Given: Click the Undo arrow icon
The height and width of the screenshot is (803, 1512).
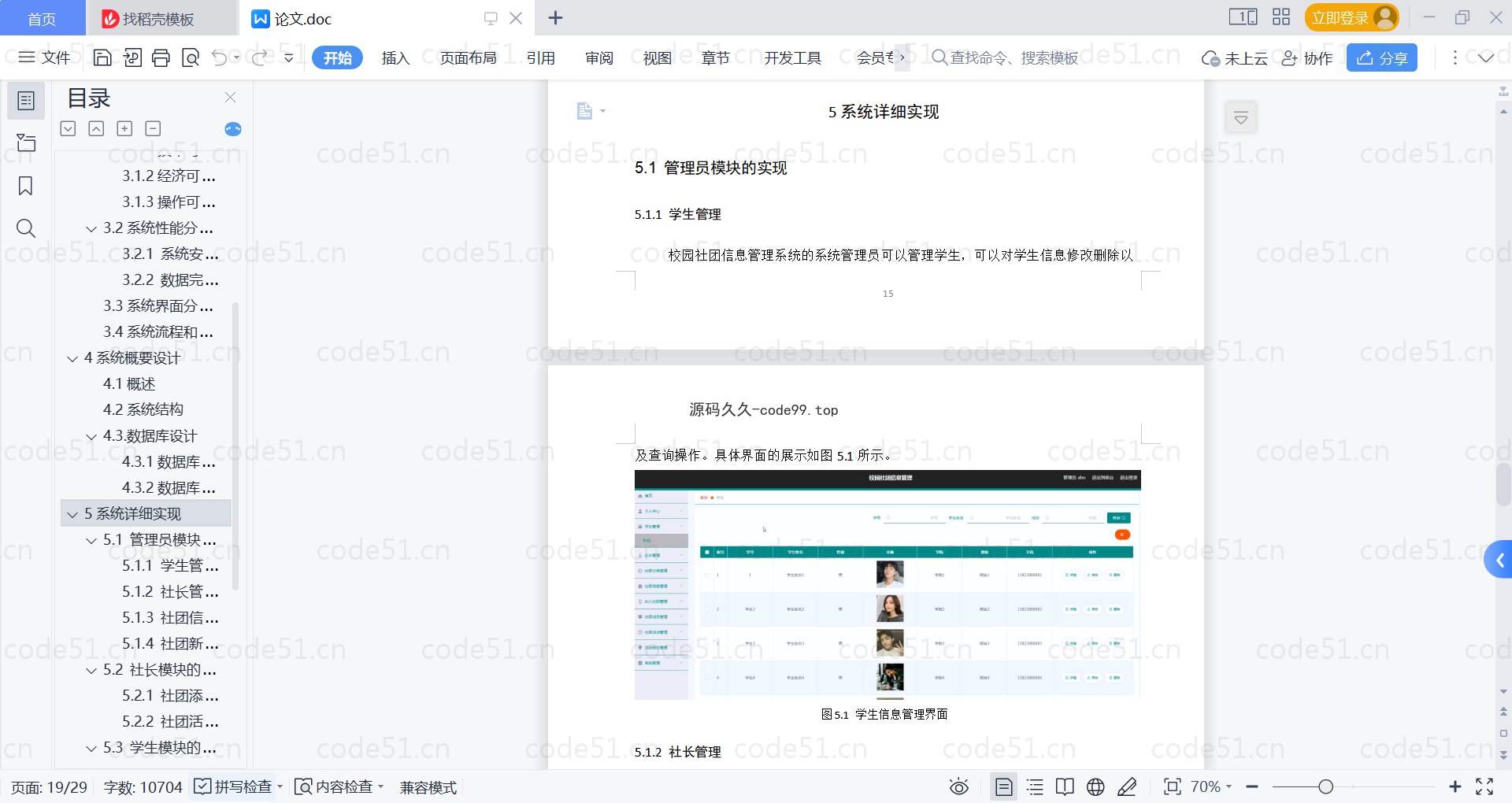Looking at the screenshot, I should coord(220,57).
